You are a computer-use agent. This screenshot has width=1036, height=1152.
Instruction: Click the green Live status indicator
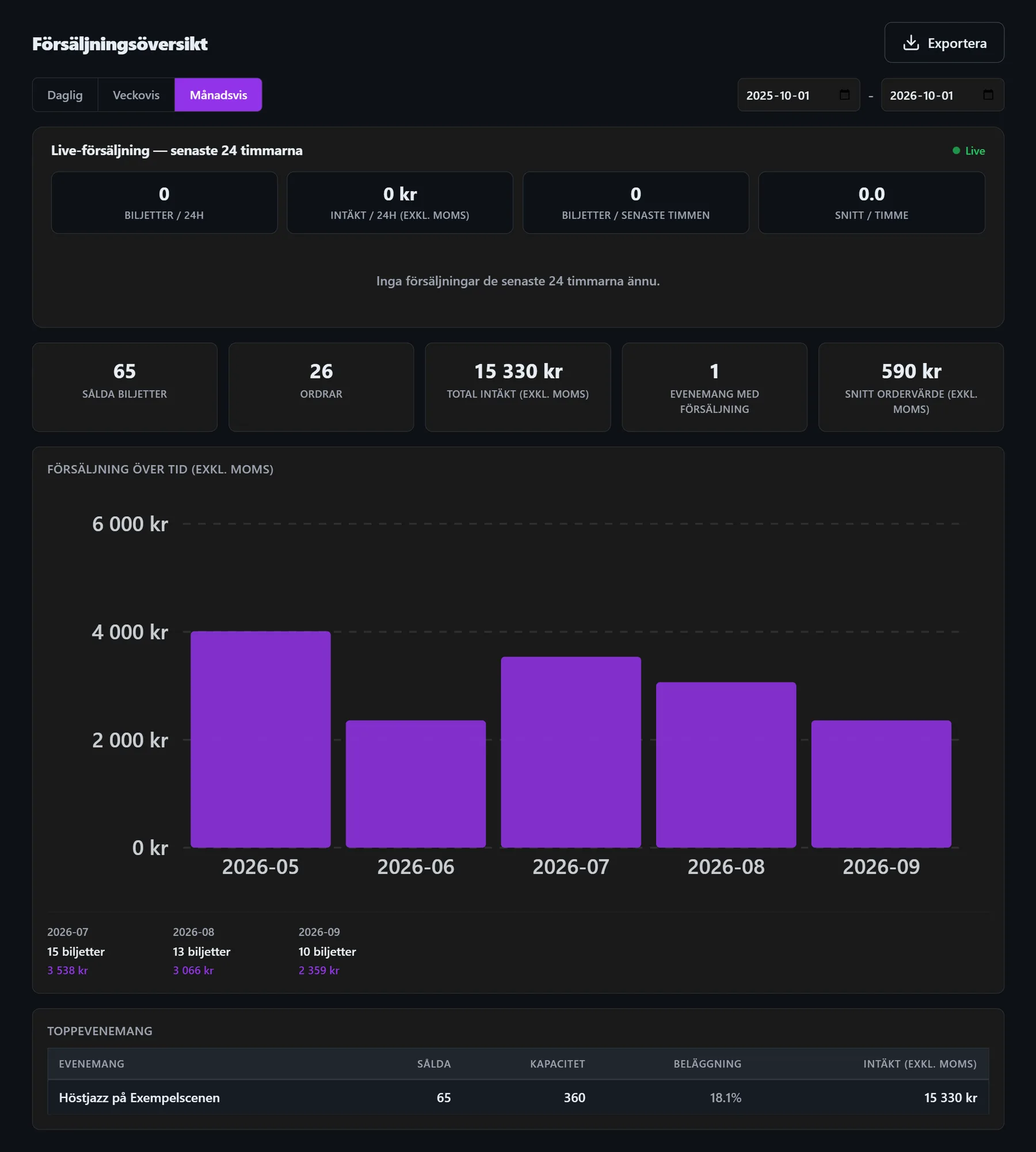coord(969,151)
